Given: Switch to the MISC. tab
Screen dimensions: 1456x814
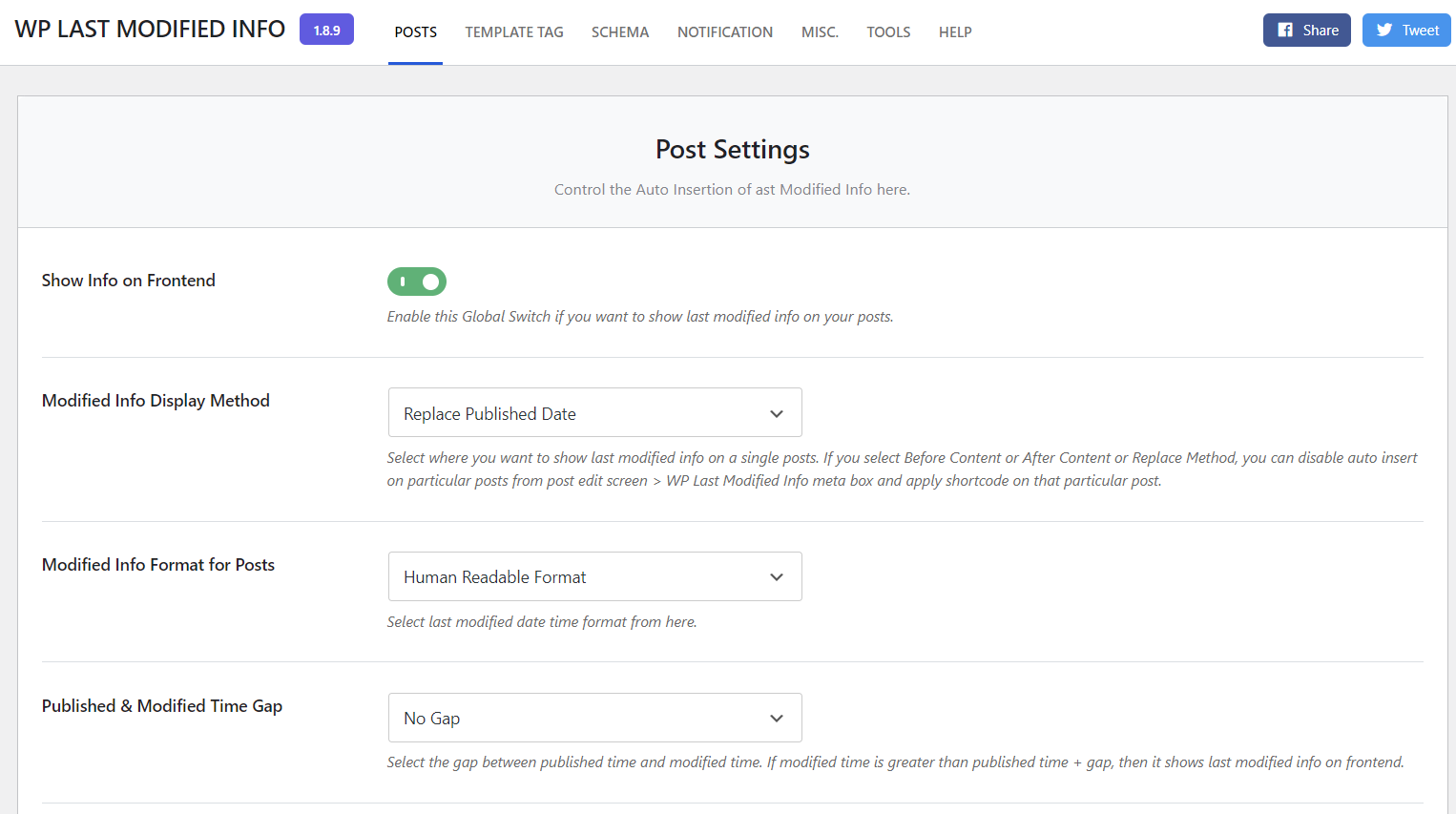Looking at the screenshot, I should [x=820, y=32].
